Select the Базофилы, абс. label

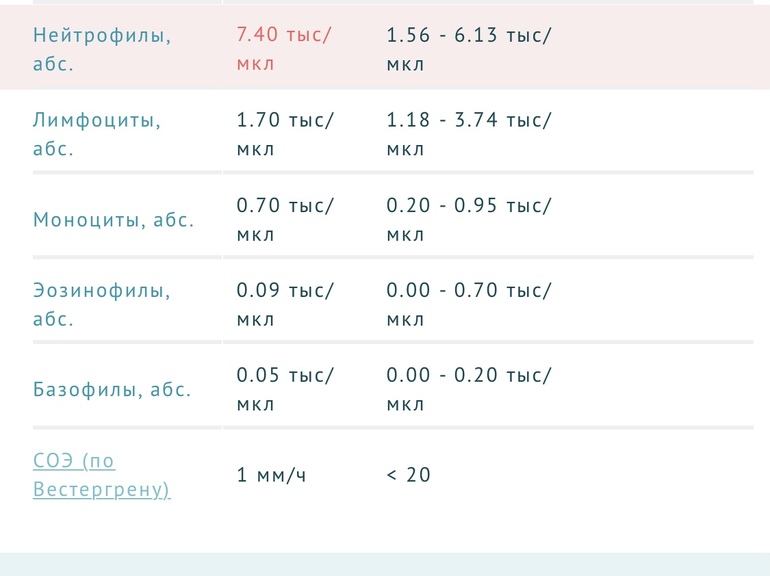click(x=112, y=390)
